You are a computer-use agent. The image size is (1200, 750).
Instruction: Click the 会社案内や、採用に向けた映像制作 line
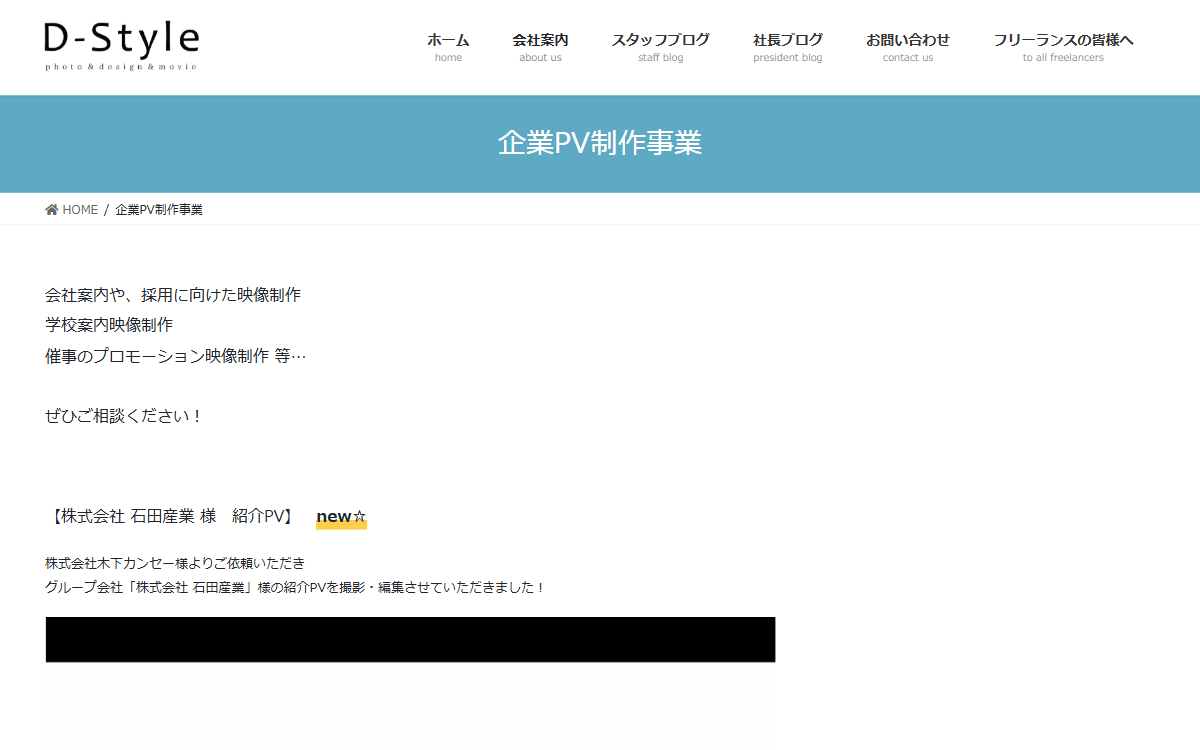pos(173,295)
